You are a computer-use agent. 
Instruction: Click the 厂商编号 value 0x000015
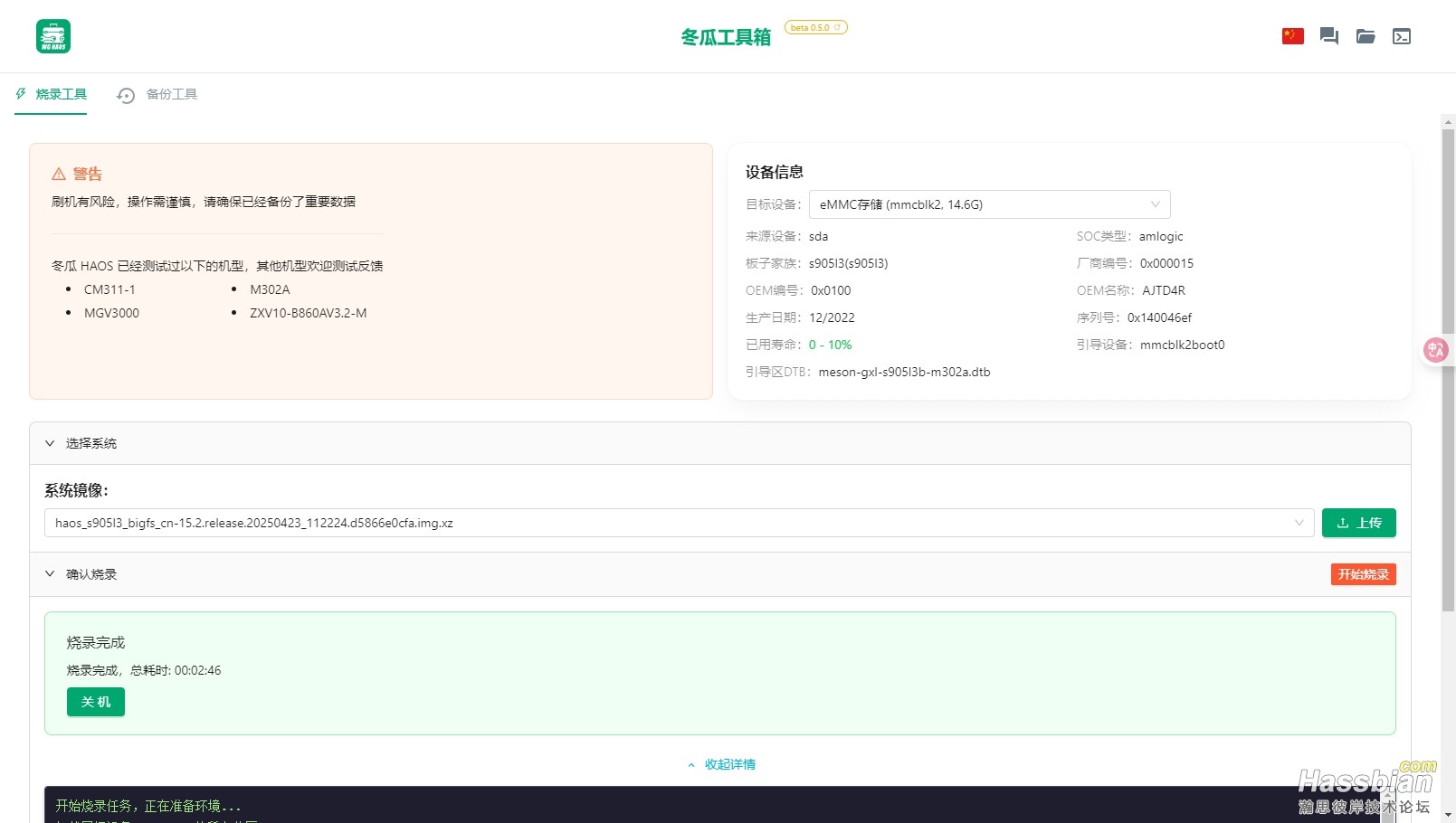pos(1166,263)
